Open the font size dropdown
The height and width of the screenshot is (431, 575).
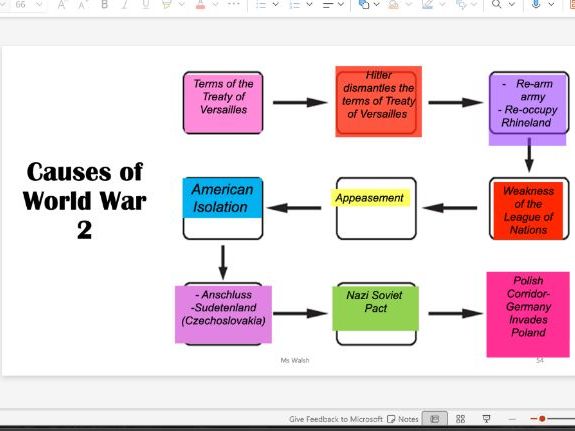[x=39, y=4]
